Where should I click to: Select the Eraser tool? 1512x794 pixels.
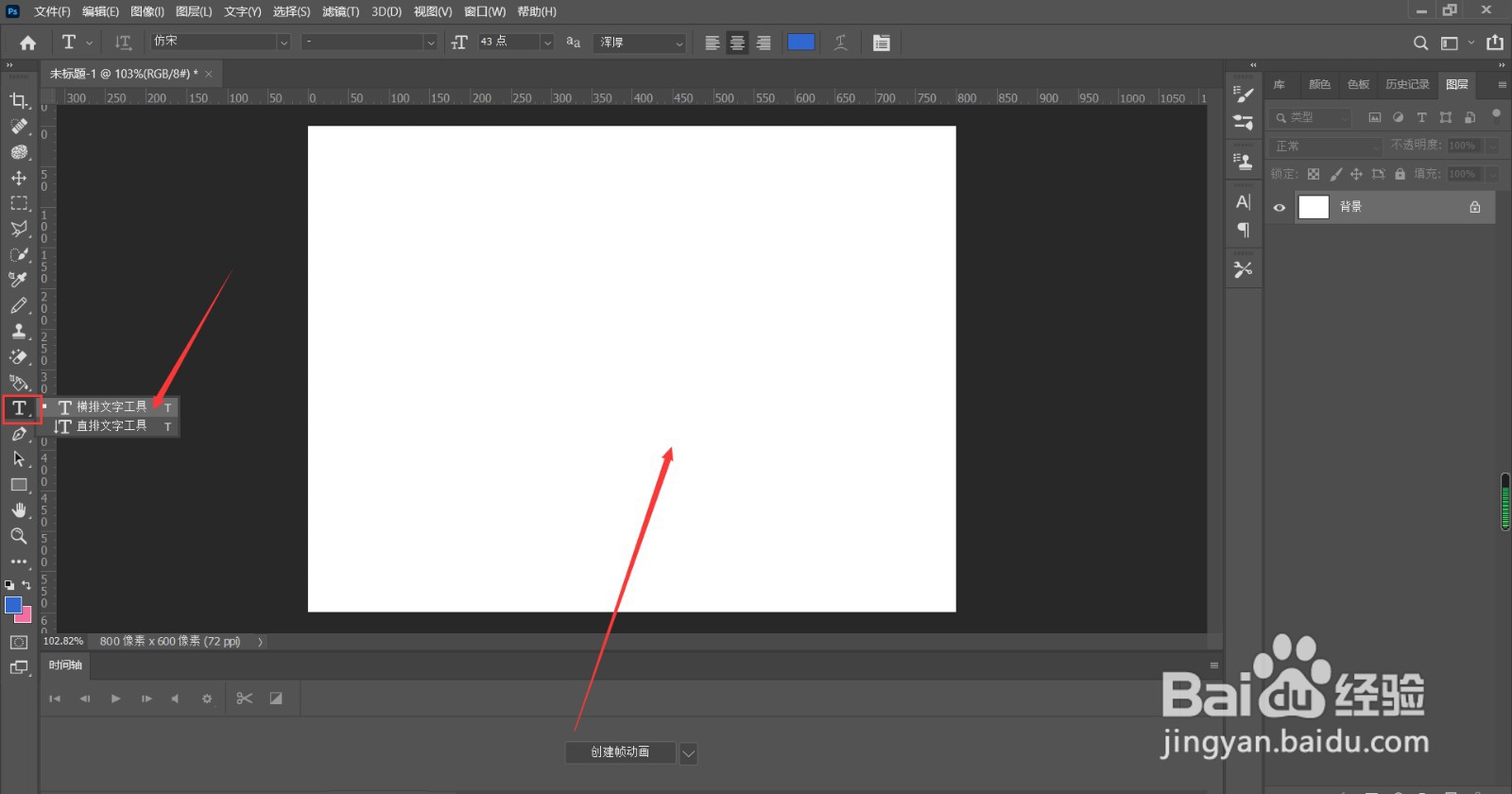tap(19, 356)
